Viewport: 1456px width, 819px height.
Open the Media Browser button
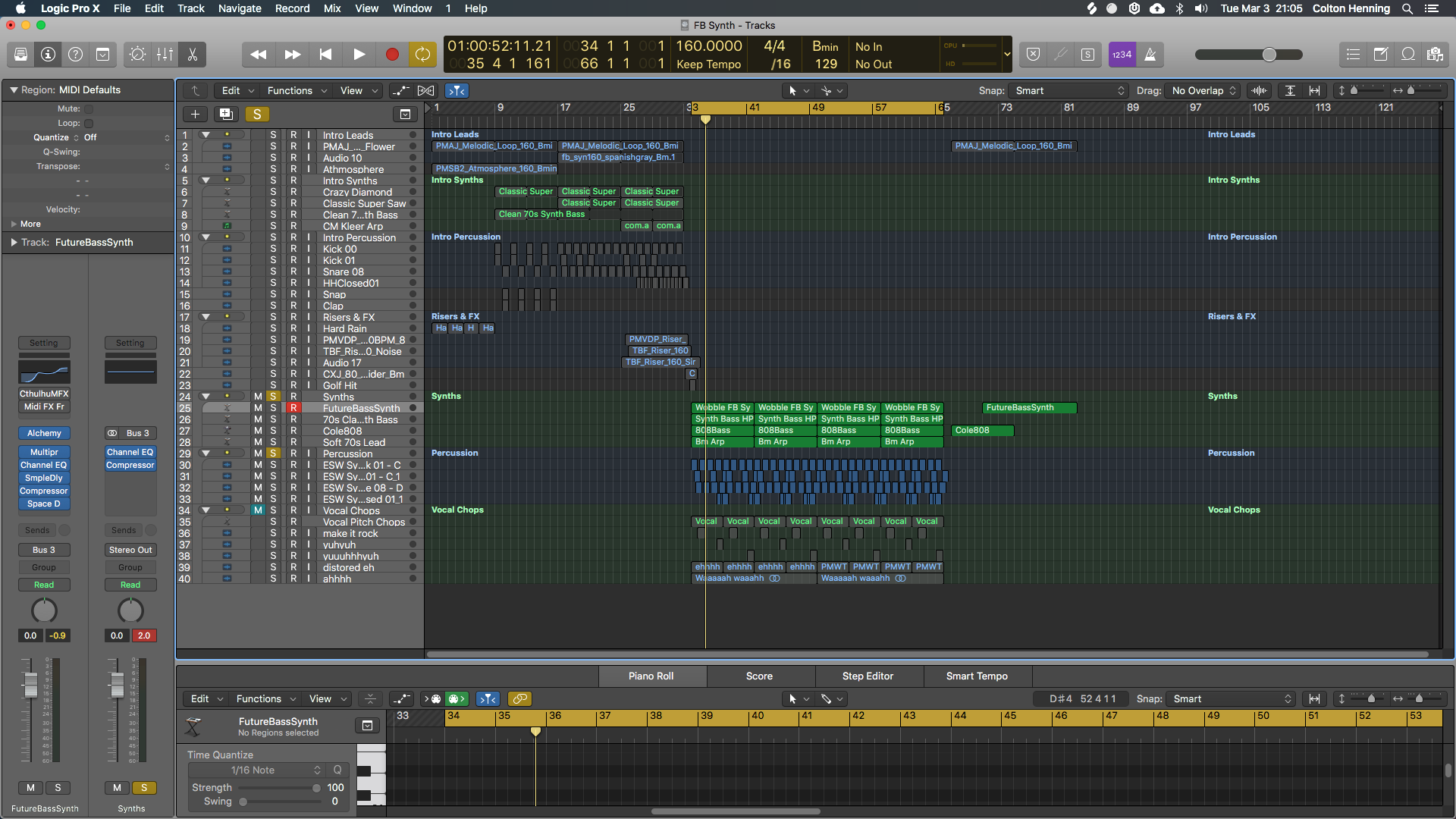pyautogui.click(x=1435, y=55)
